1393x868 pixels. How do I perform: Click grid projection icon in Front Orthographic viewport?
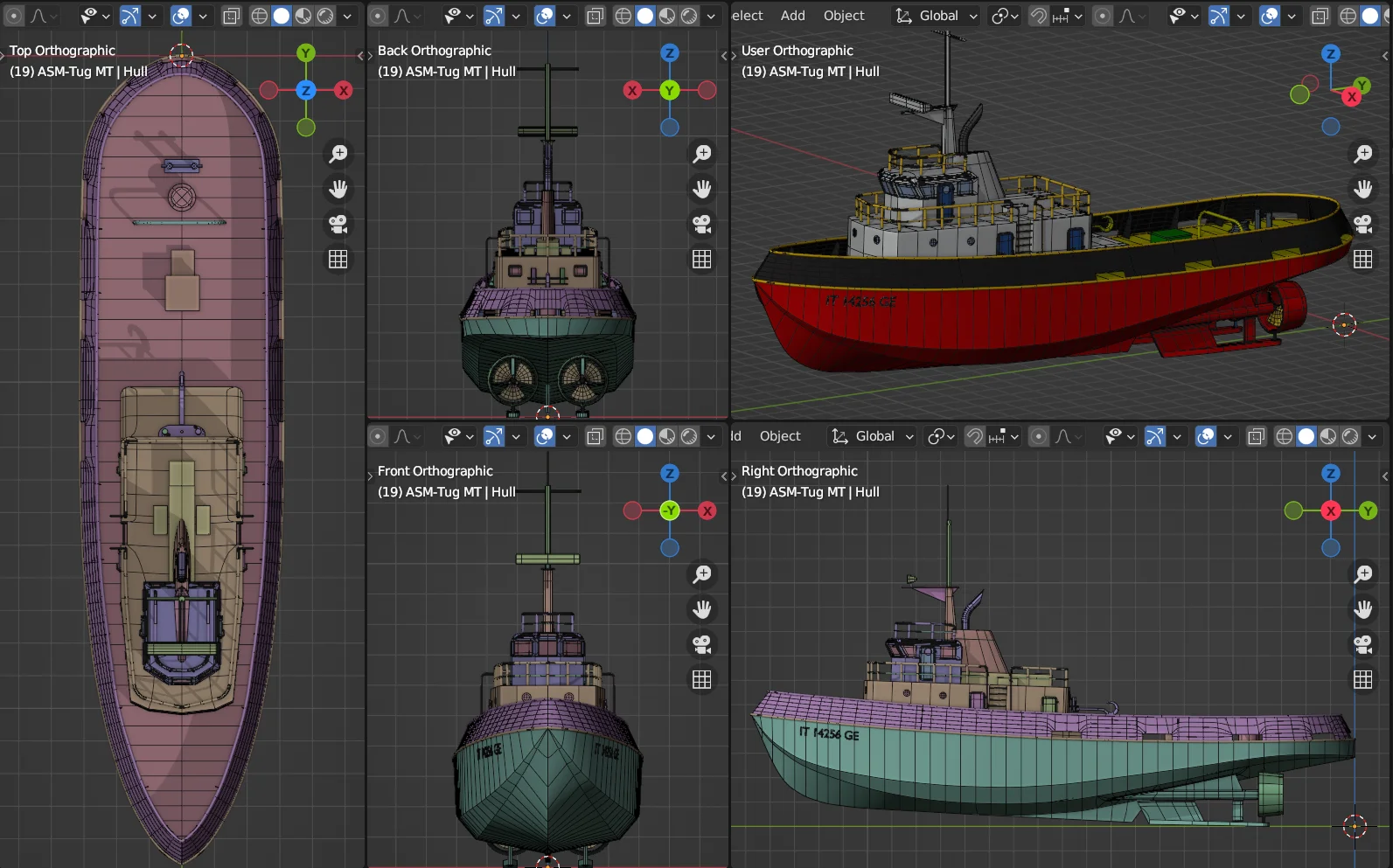click(702, 679)
